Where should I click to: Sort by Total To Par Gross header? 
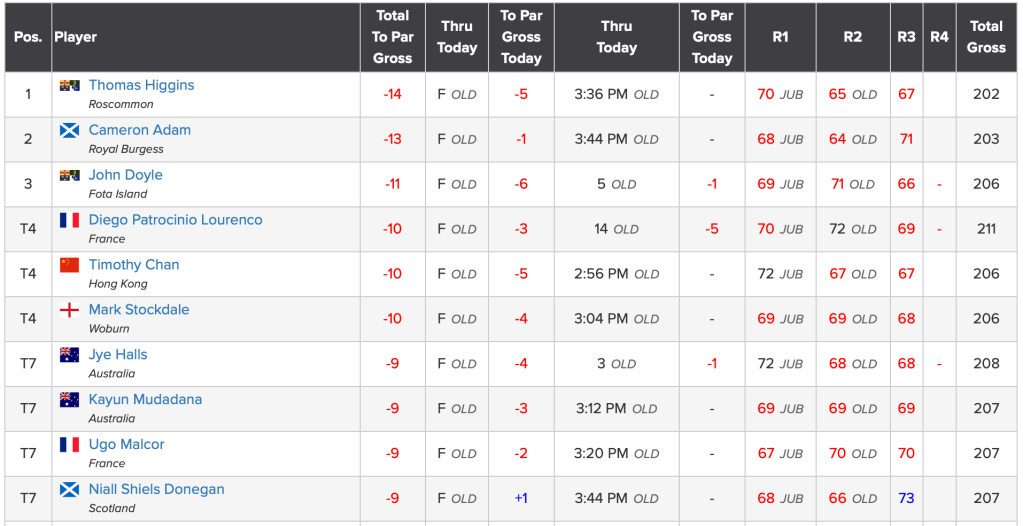(x=392, y=37)
